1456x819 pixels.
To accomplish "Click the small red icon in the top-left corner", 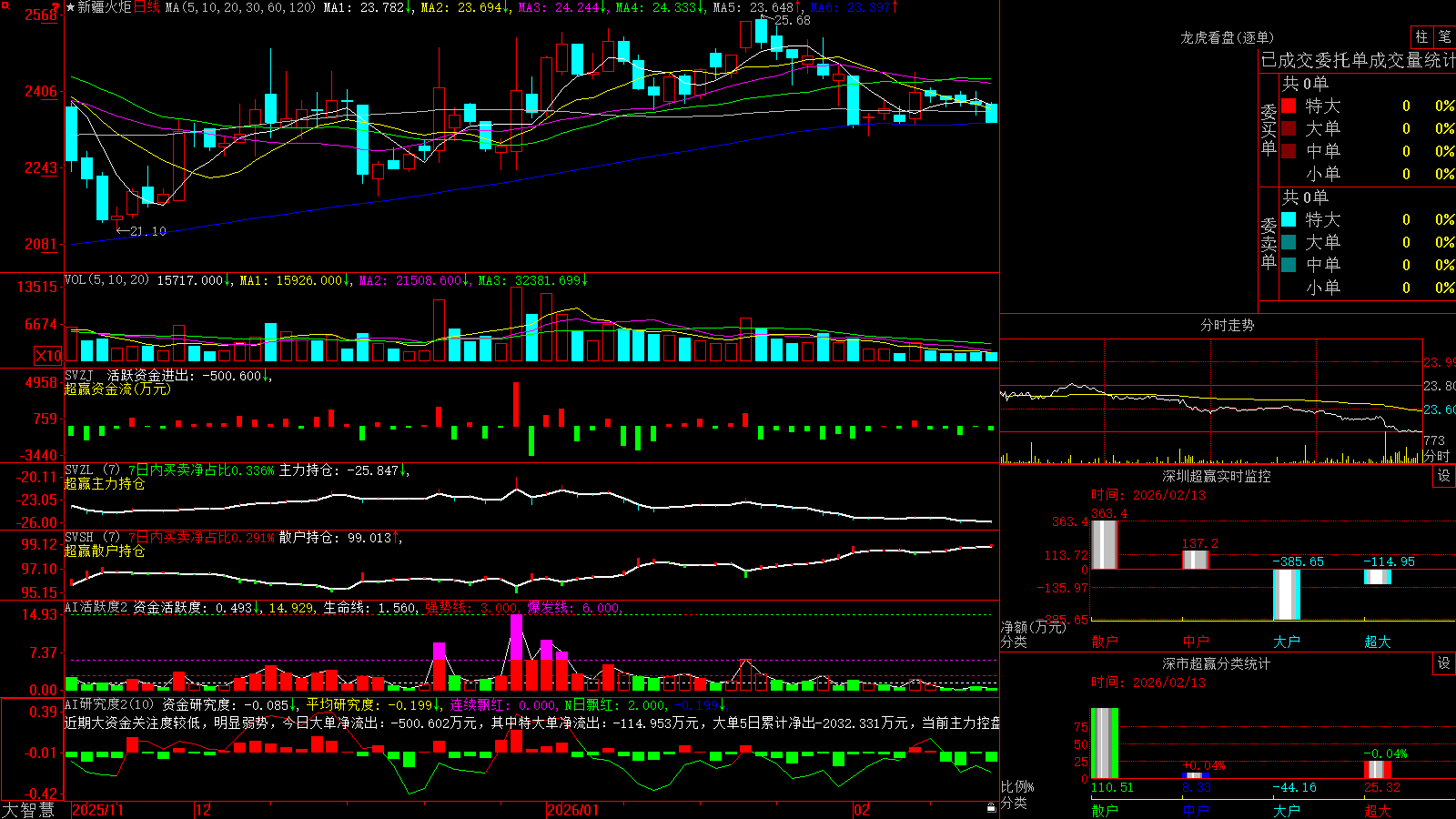I will tap(5, 5).
